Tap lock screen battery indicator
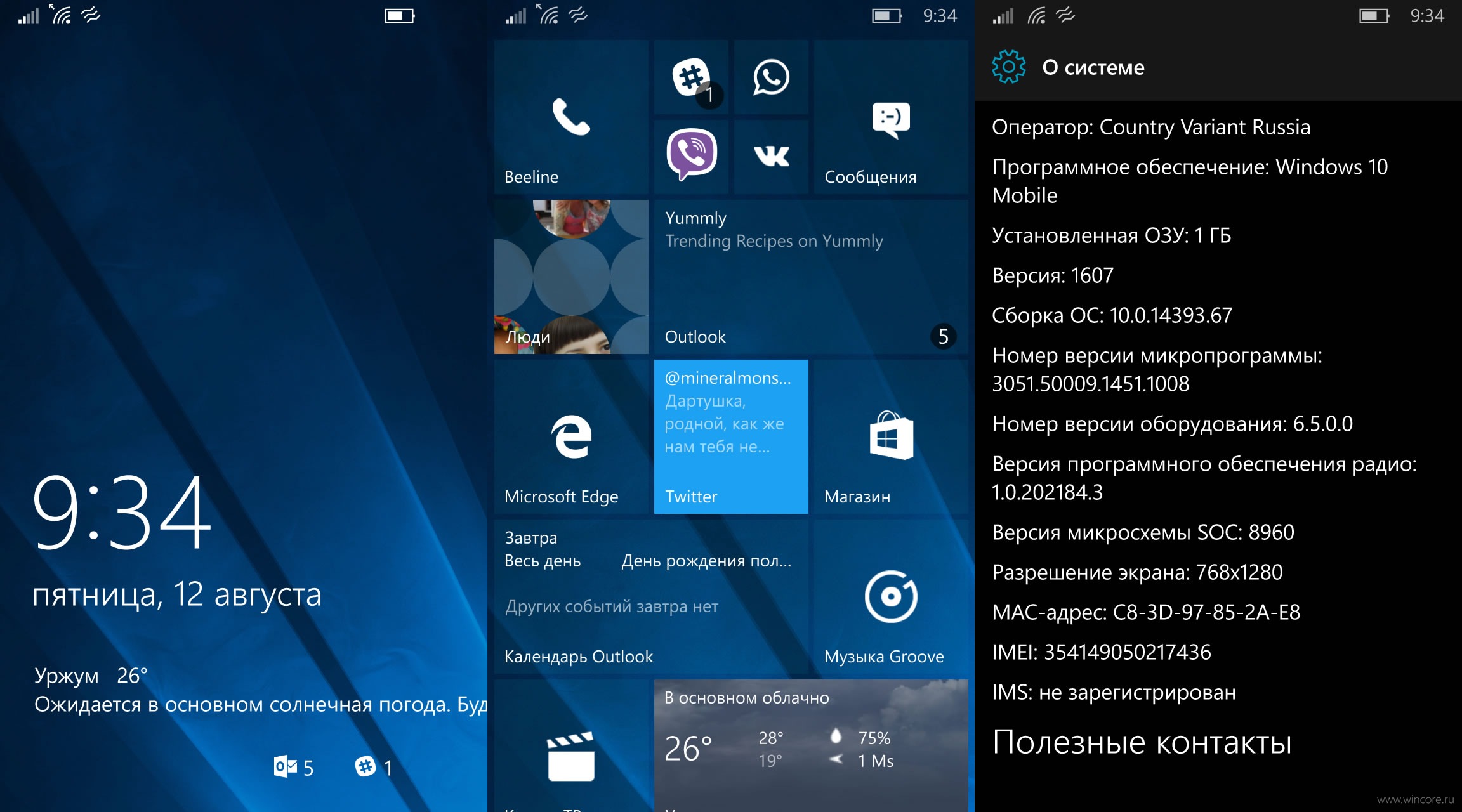Screen dimensions: 1462x812 tap(400, 16)
